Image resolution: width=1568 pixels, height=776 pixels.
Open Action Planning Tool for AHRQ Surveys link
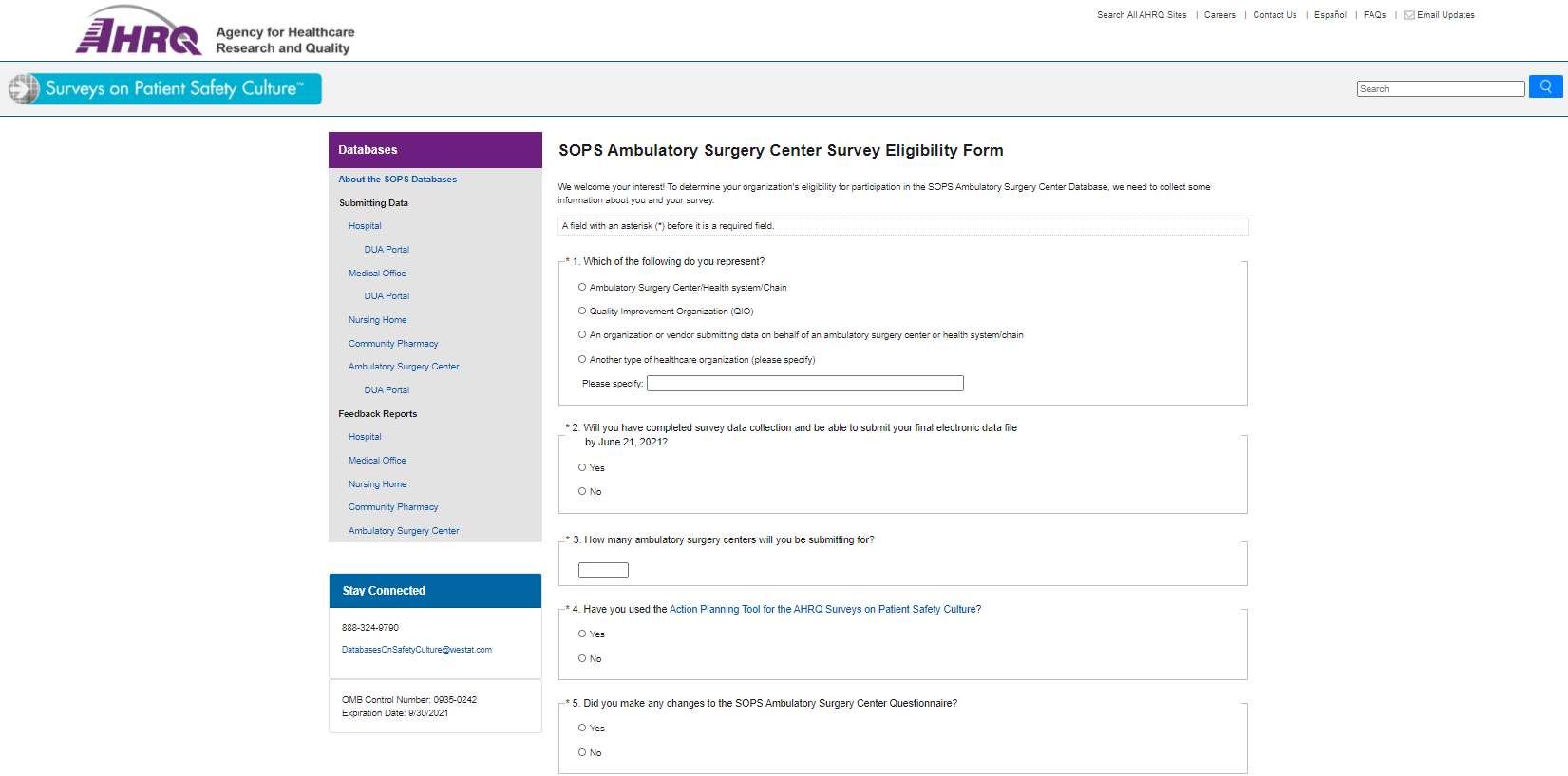pyautogui.click(x=824, y=610)
